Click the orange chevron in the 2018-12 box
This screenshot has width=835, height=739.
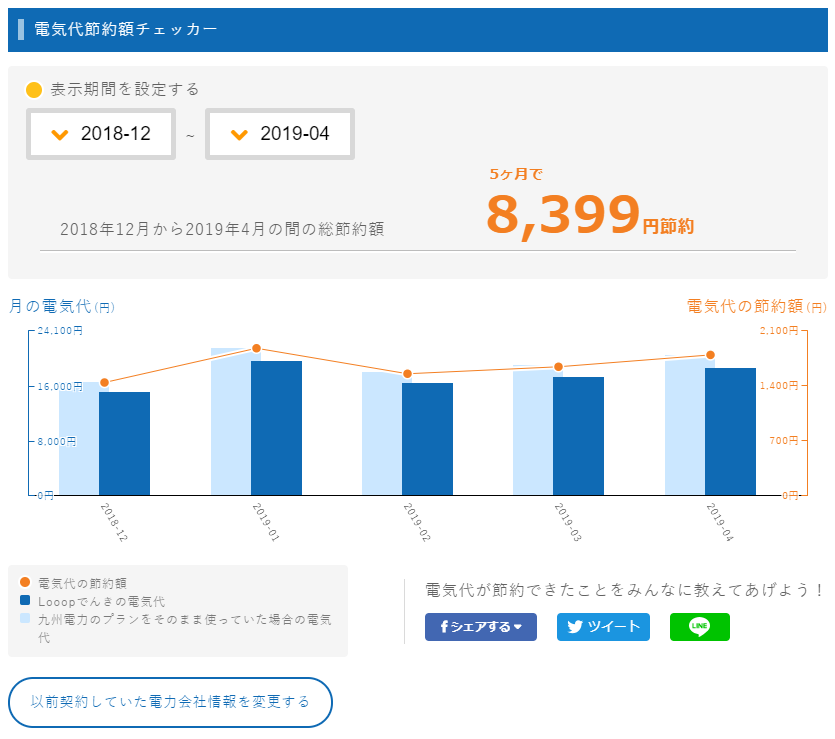tap(59, 134)
